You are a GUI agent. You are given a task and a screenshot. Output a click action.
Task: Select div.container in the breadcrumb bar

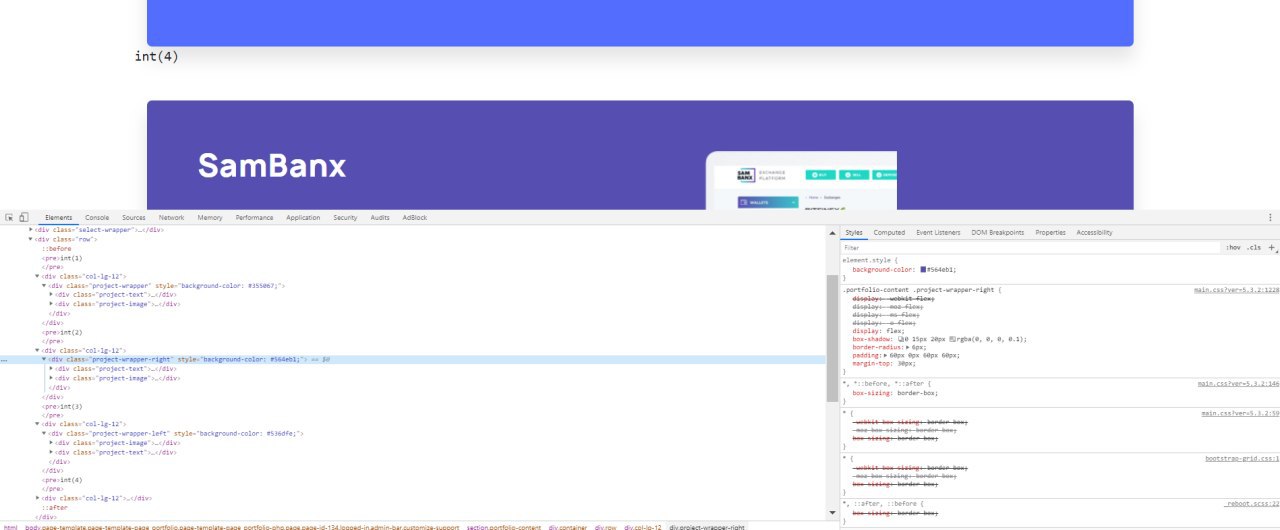(x=567, y=526)
